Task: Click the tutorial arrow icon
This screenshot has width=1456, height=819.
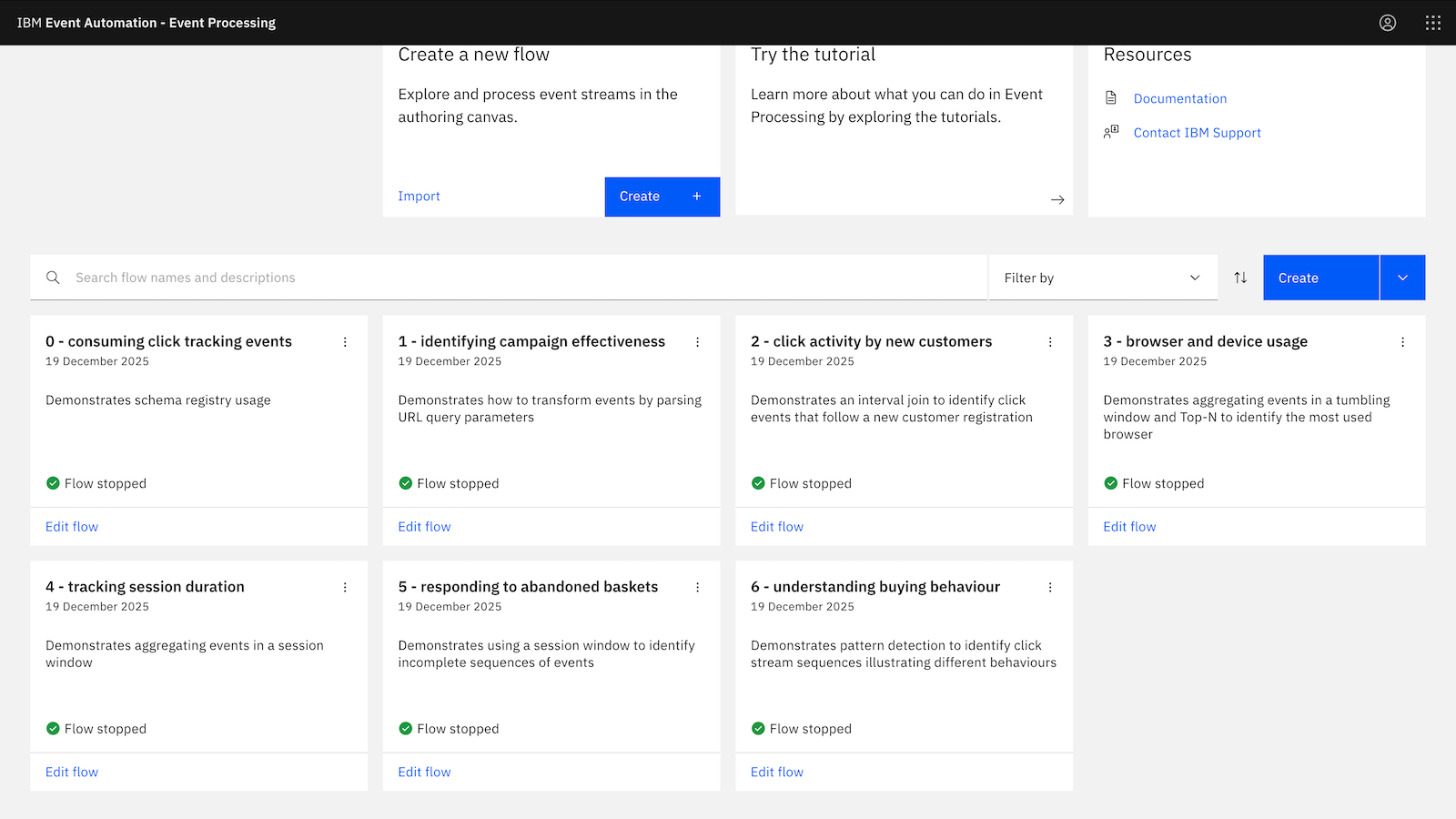Action: point(1057,199)
